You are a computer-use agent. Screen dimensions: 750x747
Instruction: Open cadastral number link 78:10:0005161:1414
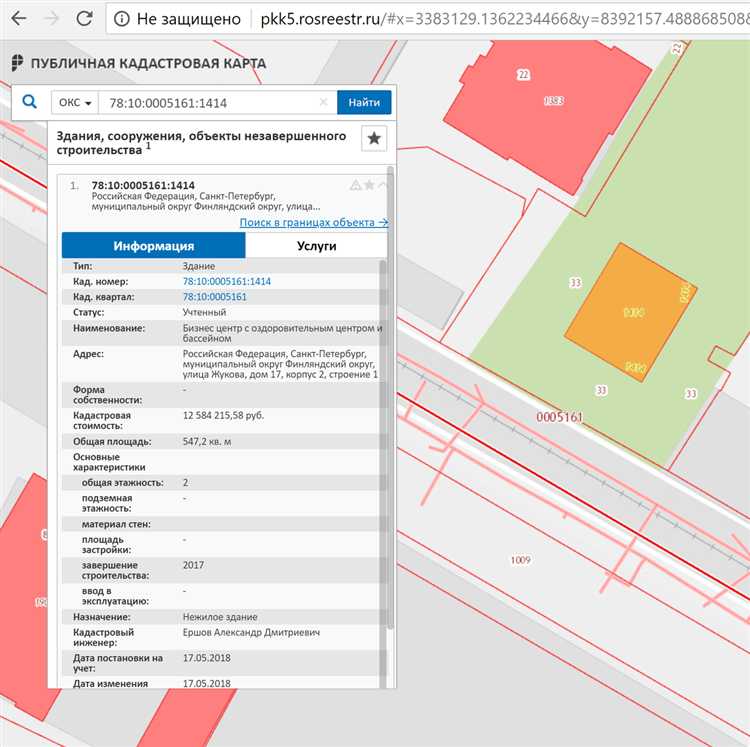tap(226, 282)
